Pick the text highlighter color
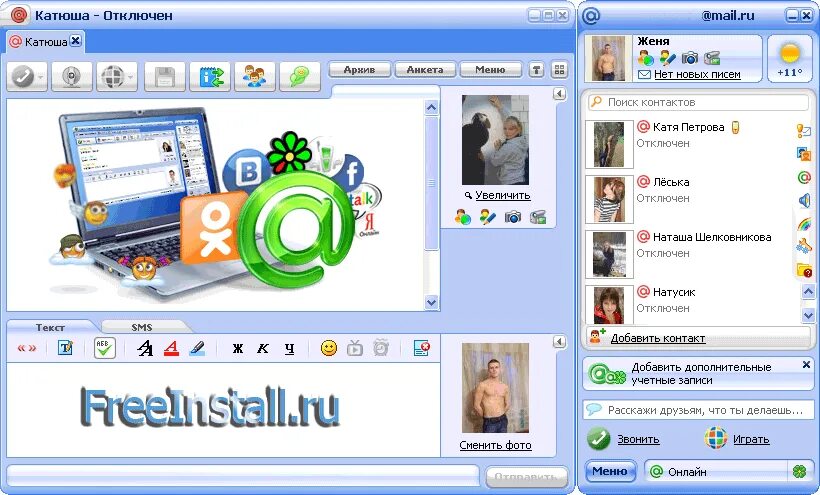820x495 pixels. tap(197, 348)
